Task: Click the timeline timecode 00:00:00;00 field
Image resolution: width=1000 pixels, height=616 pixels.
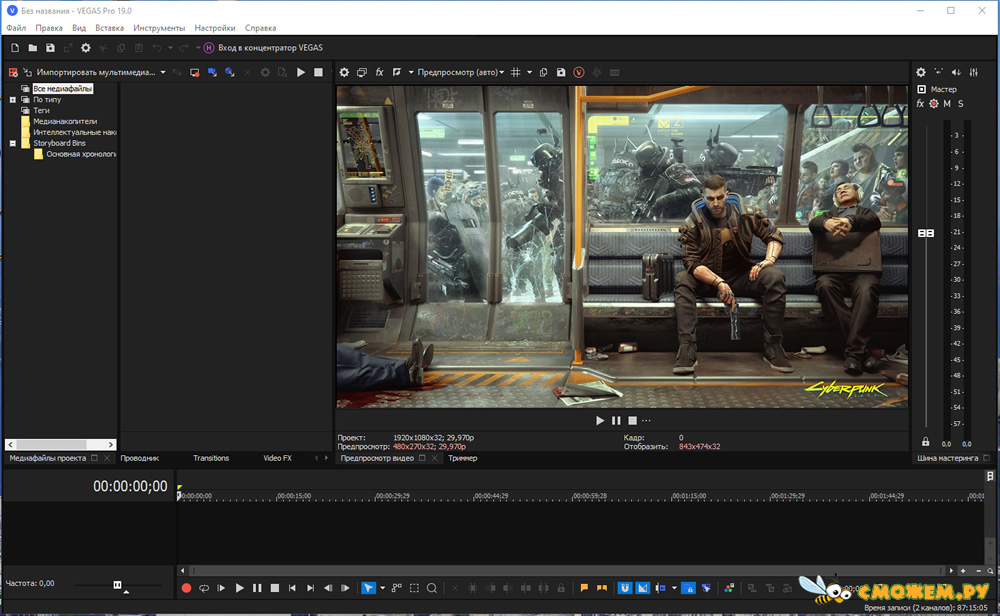Action: (130, 487)
